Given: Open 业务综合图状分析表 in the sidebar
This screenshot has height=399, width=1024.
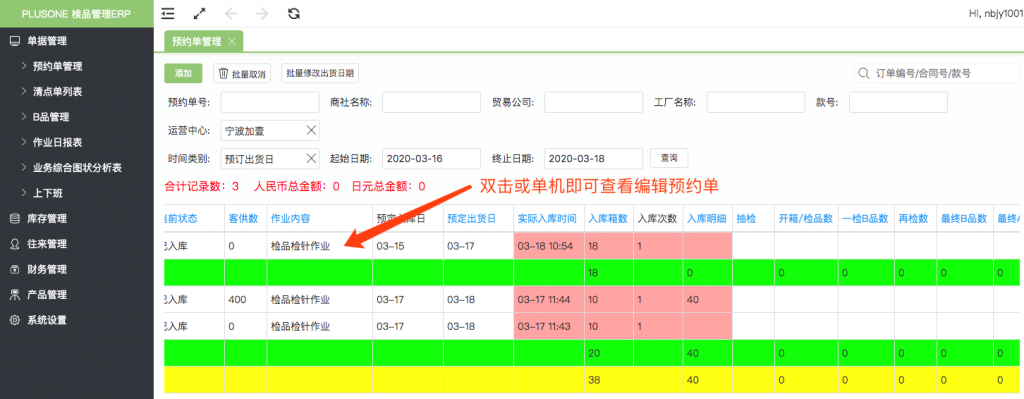Looking at the screenshot, I should point(76,168).
